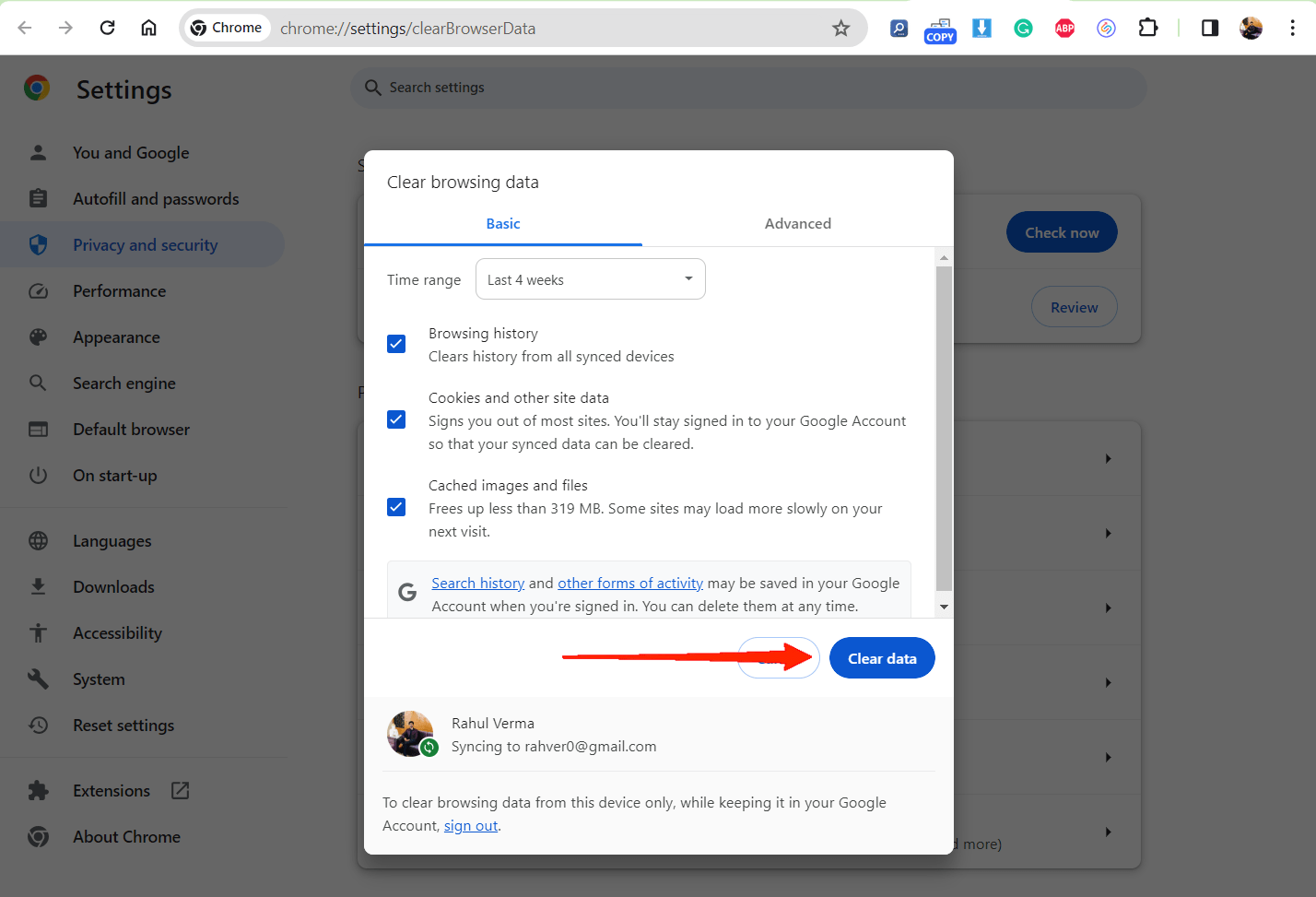This screenshot has width=1316, height=897.
Task: Click the dialog scrollbar up arrow
Action: (944, 257)
